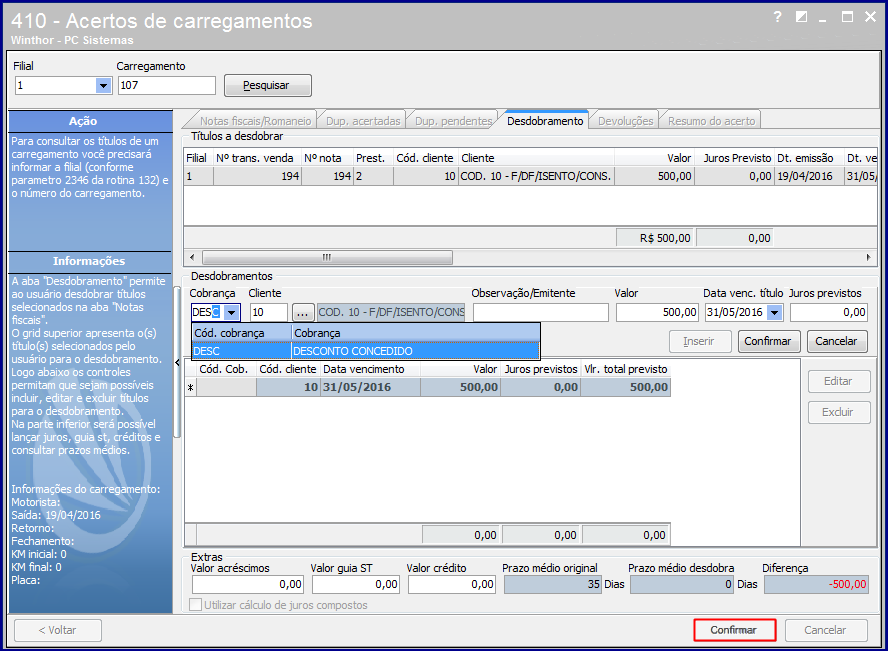
Task: Select the COD. 10 - F/DF/ISENTO/CONS. title row
Action: tap(530, 176)
